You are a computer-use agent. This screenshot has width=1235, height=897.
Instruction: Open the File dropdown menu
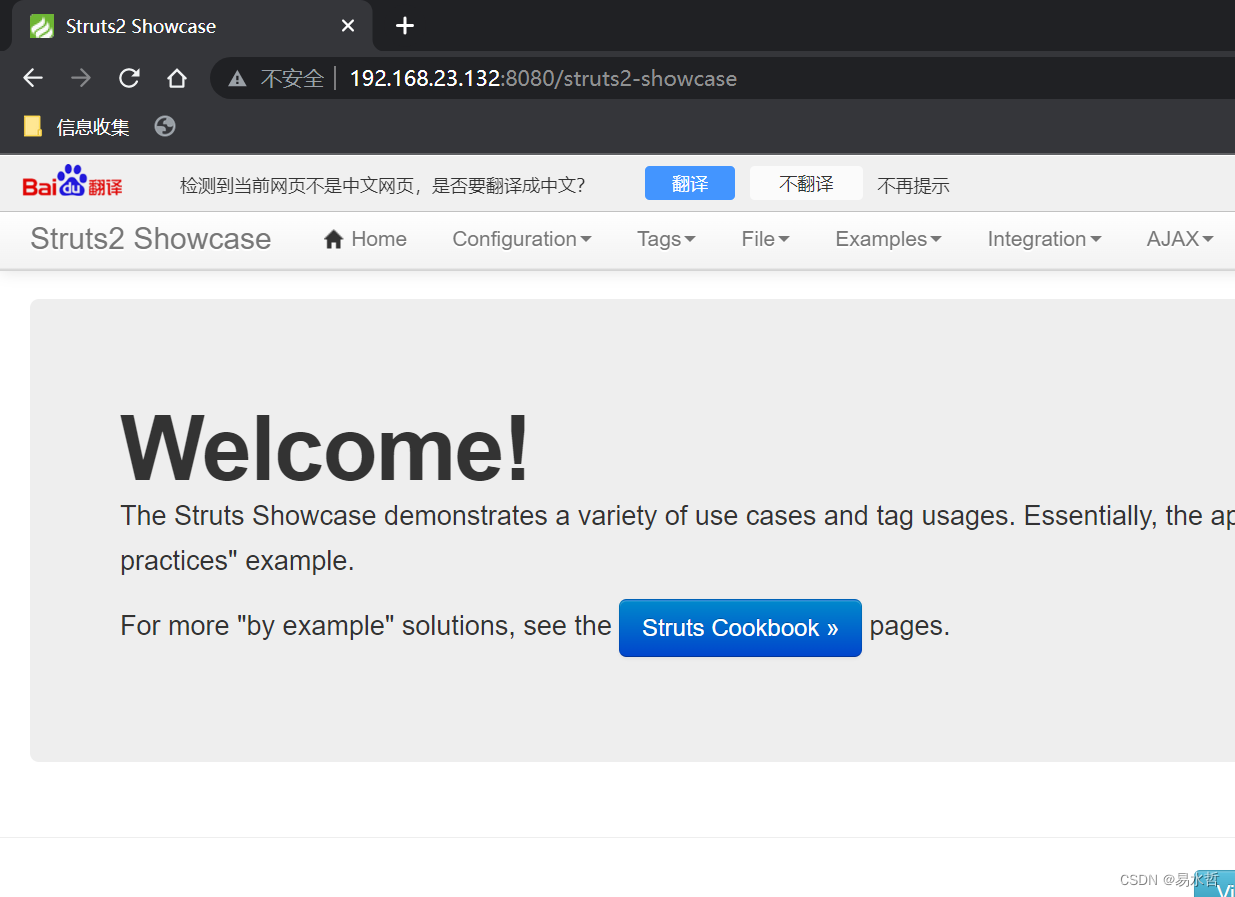pos(765,239)
